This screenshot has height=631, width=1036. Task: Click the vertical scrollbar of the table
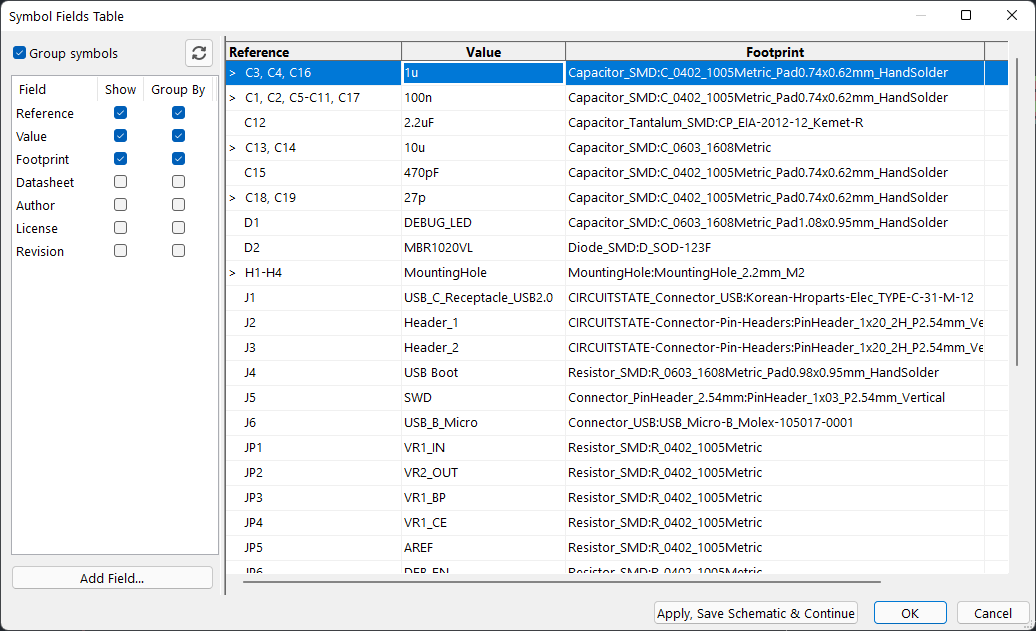1016,211
